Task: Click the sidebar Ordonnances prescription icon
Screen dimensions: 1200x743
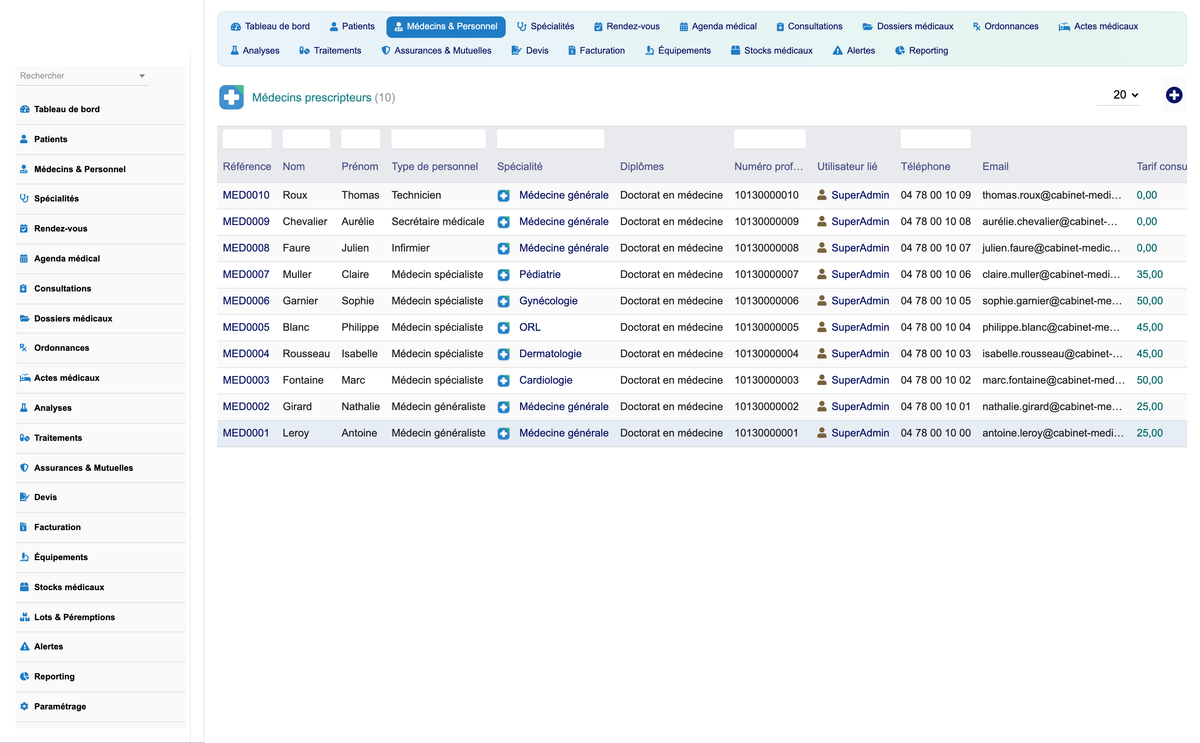Action: (25, 348)
